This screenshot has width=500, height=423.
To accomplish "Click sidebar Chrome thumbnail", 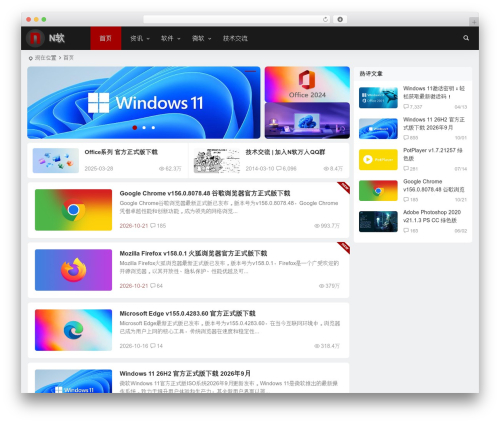I will [x=378, y=190].
